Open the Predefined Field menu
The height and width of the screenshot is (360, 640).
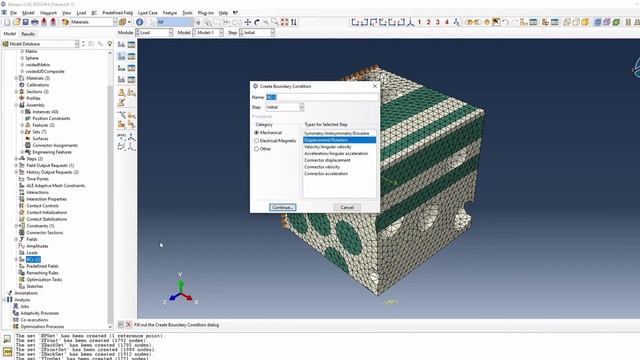click(x=118, y=13)
